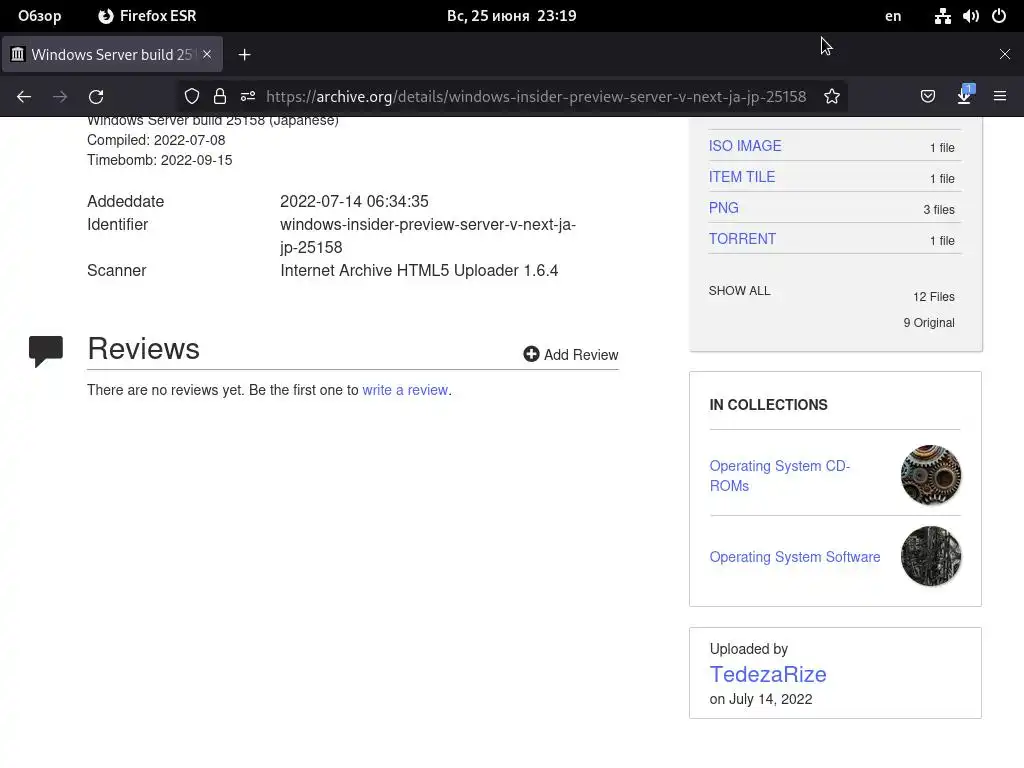Screen dimensions: 1024x768
Task: Click the Operating System Software thumbnail
Action: coord(931,556)
